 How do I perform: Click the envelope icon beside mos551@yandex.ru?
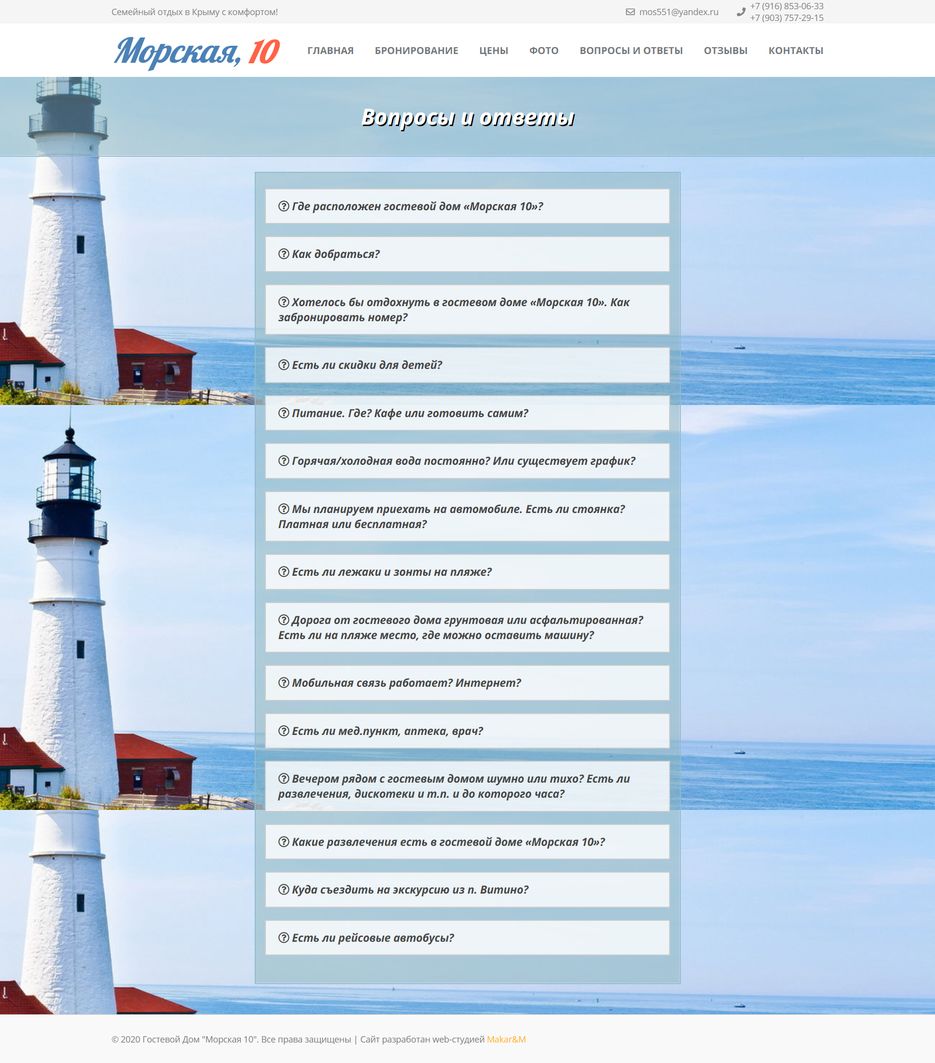point(630,12)
